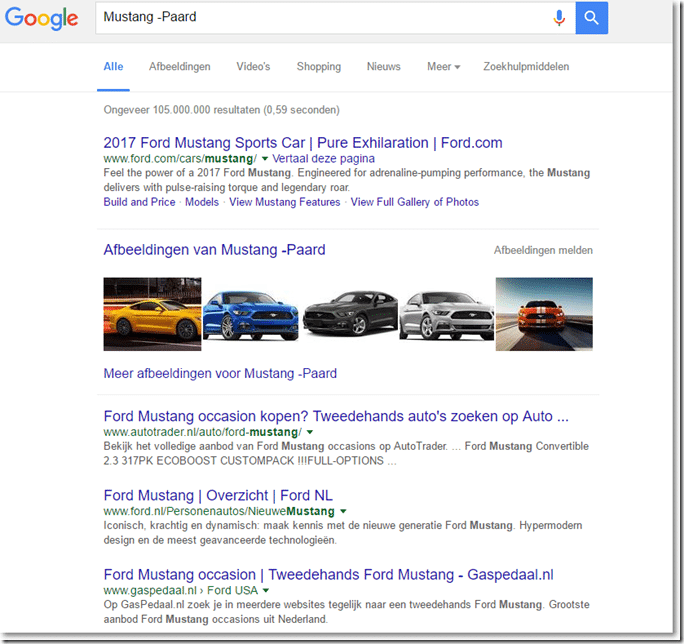The image size is (684, 644).
Task: Expand the ford.com URL dropdown arrow
Action: (x=265, y=158)
